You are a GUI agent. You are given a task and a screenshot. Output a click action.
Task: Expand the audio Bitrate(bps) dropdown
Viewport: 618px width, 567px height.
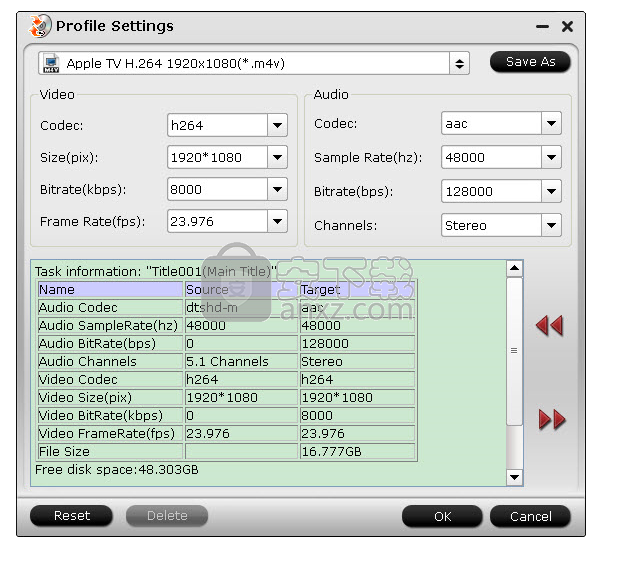pos(551,191)
